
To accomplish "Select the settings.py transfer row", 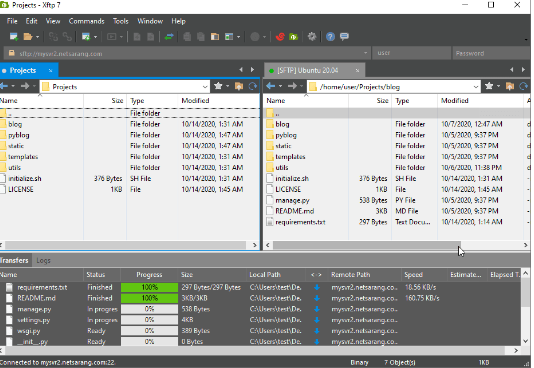I will click(x=261, y=320).
